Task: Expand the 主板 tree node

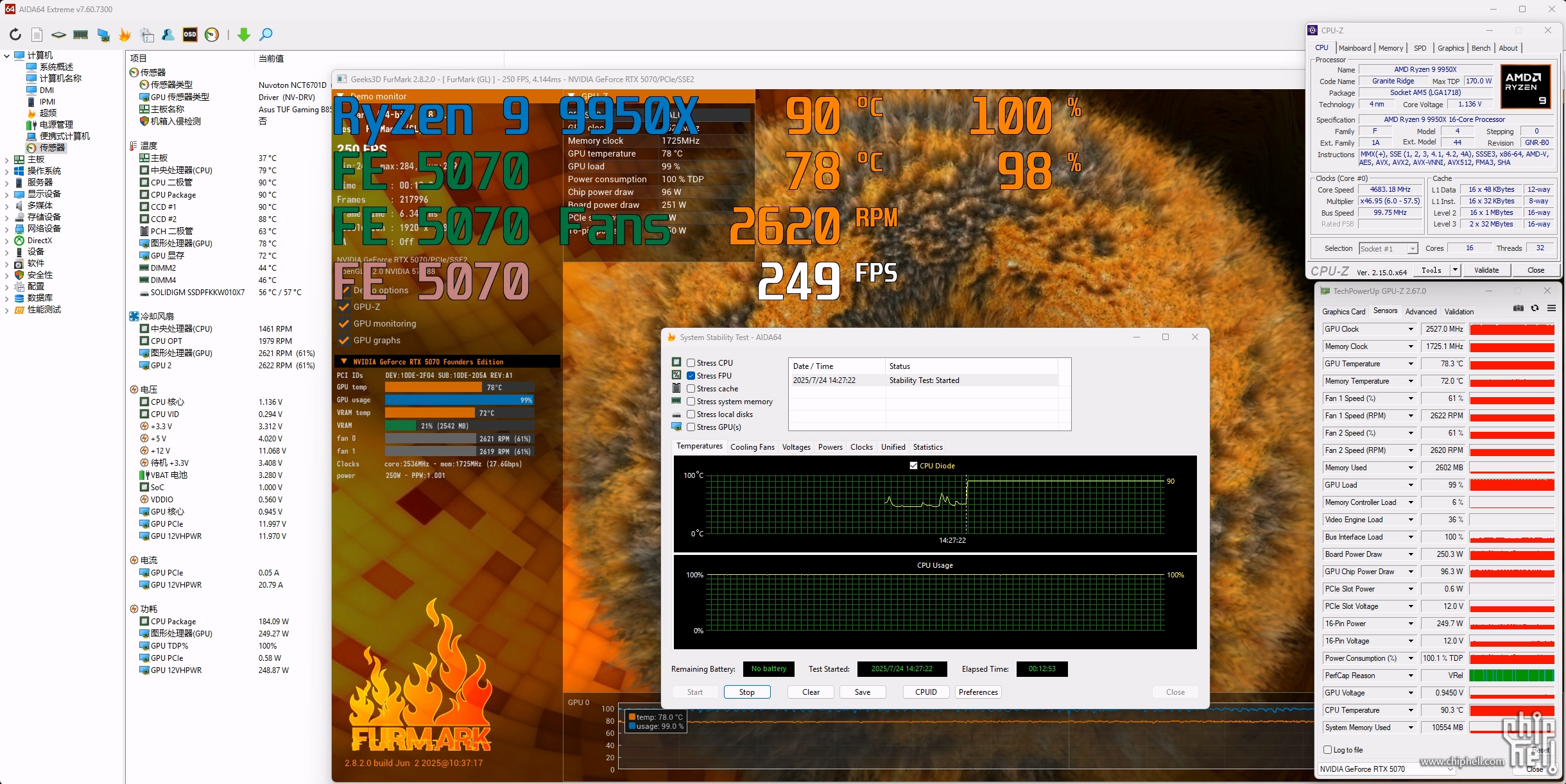Action: tap(6, 160)
